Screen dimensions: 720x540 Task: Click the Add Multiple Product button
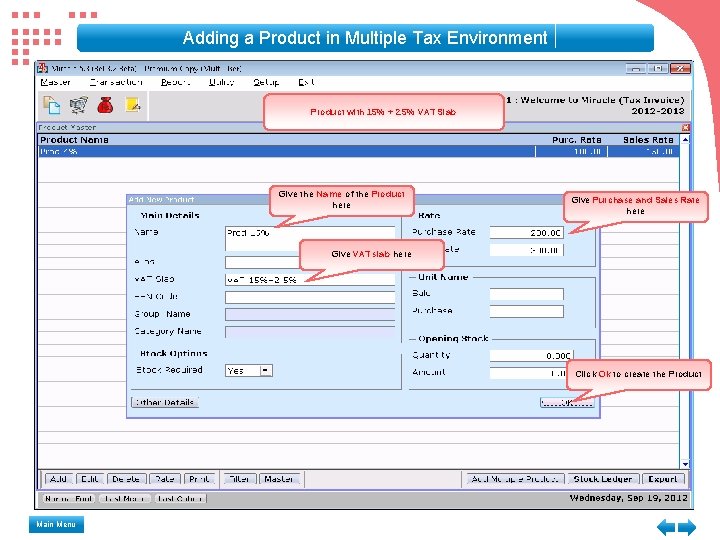(x=515, y=479)
